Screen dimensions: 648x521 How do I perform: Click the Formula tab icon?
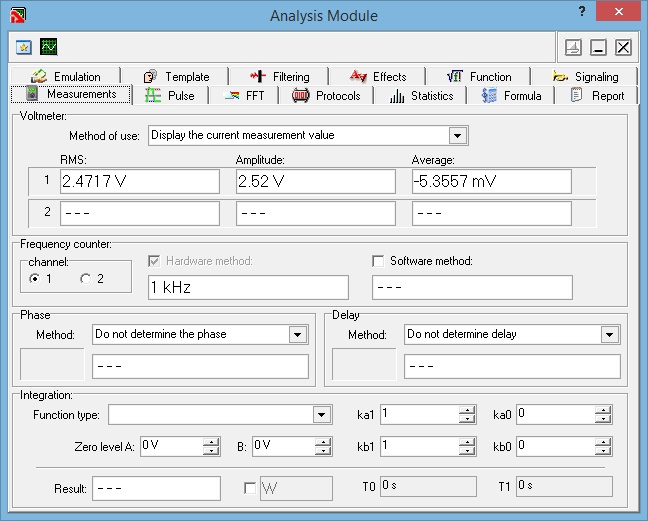[x=489, y=95]
